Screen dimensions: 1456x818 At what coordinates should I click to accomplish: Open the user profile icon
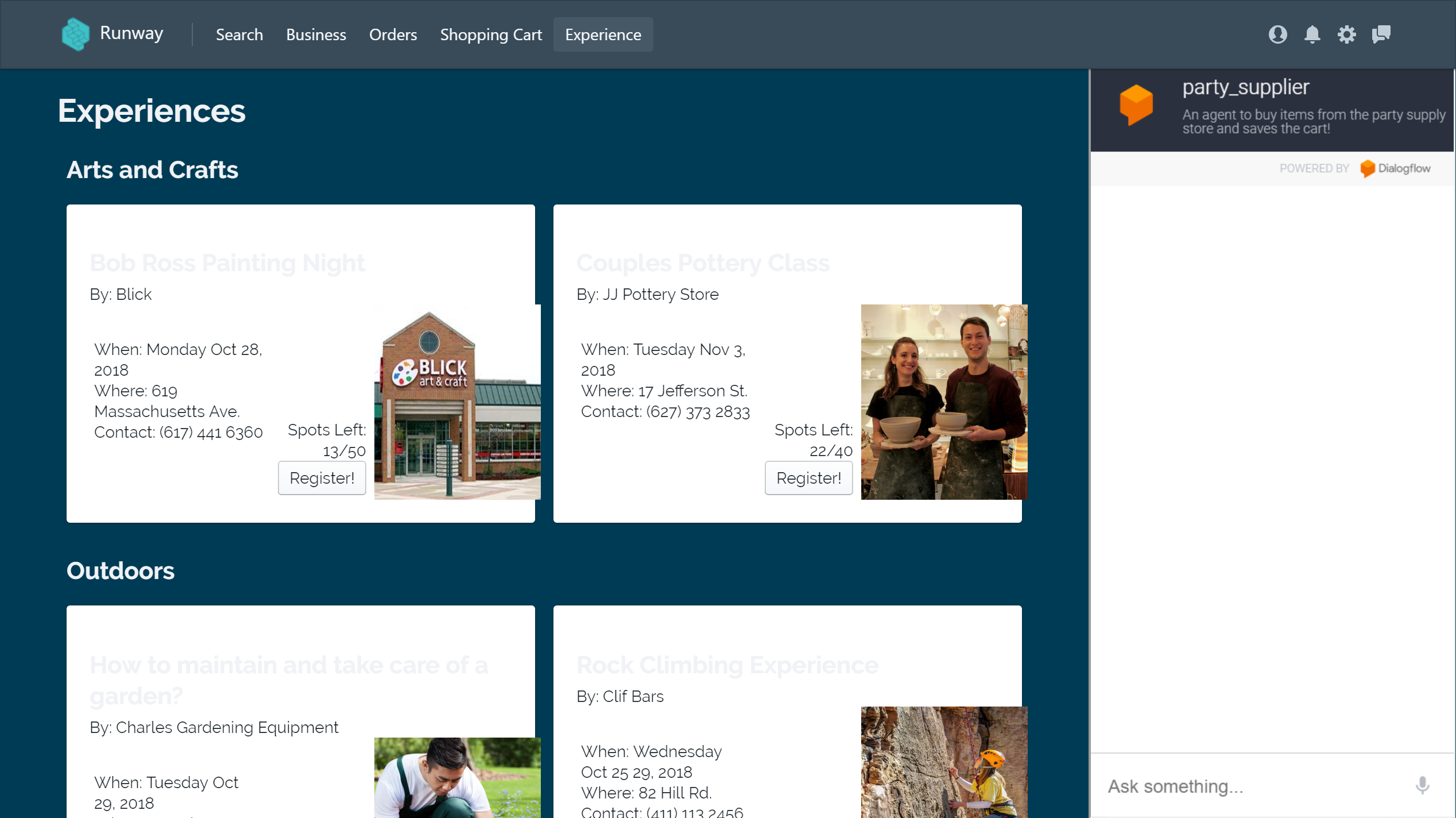point(1277,34)
